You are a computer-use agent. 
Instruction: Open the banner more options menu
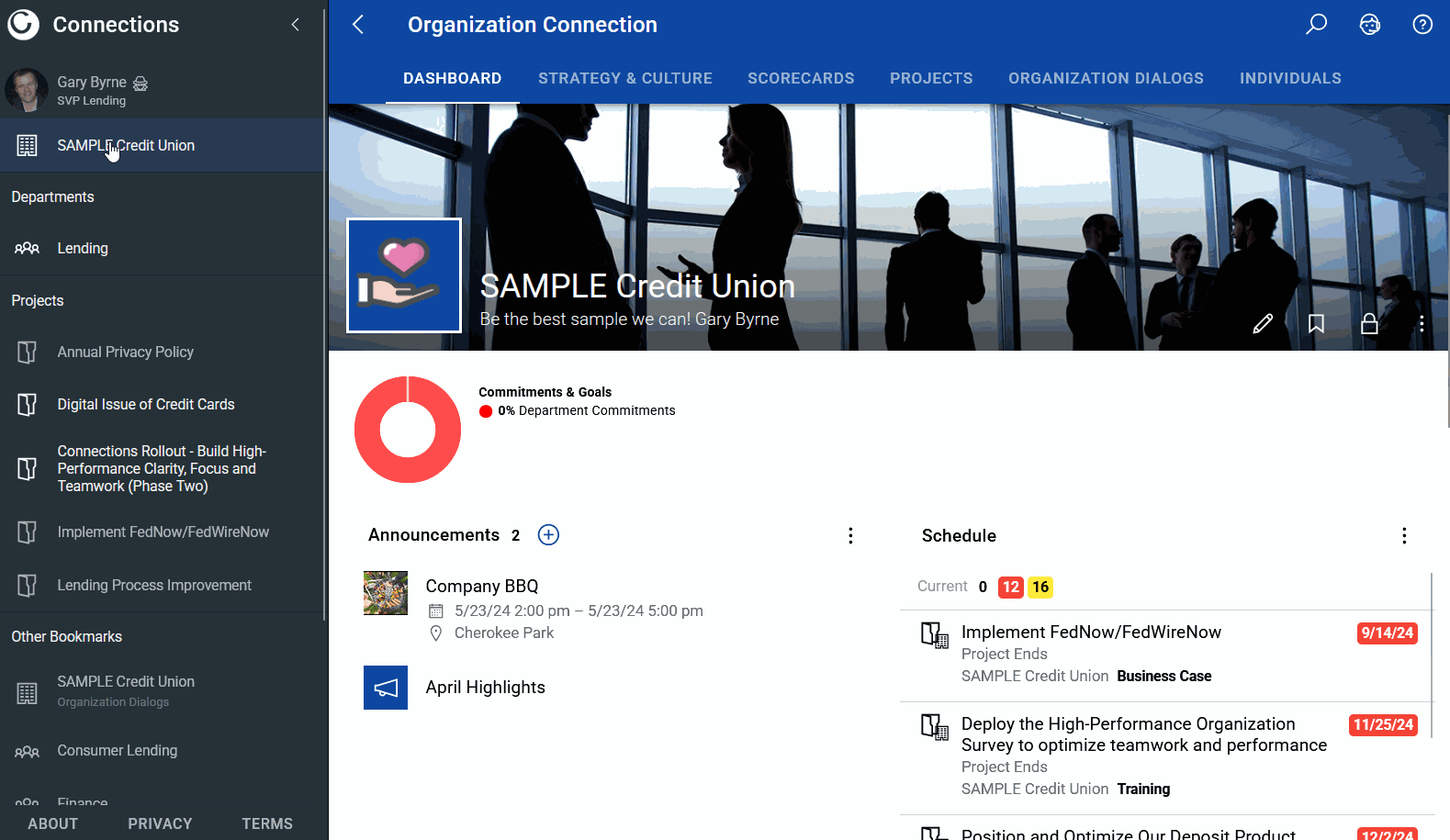pyautogui.click(x=1422, y=323)
